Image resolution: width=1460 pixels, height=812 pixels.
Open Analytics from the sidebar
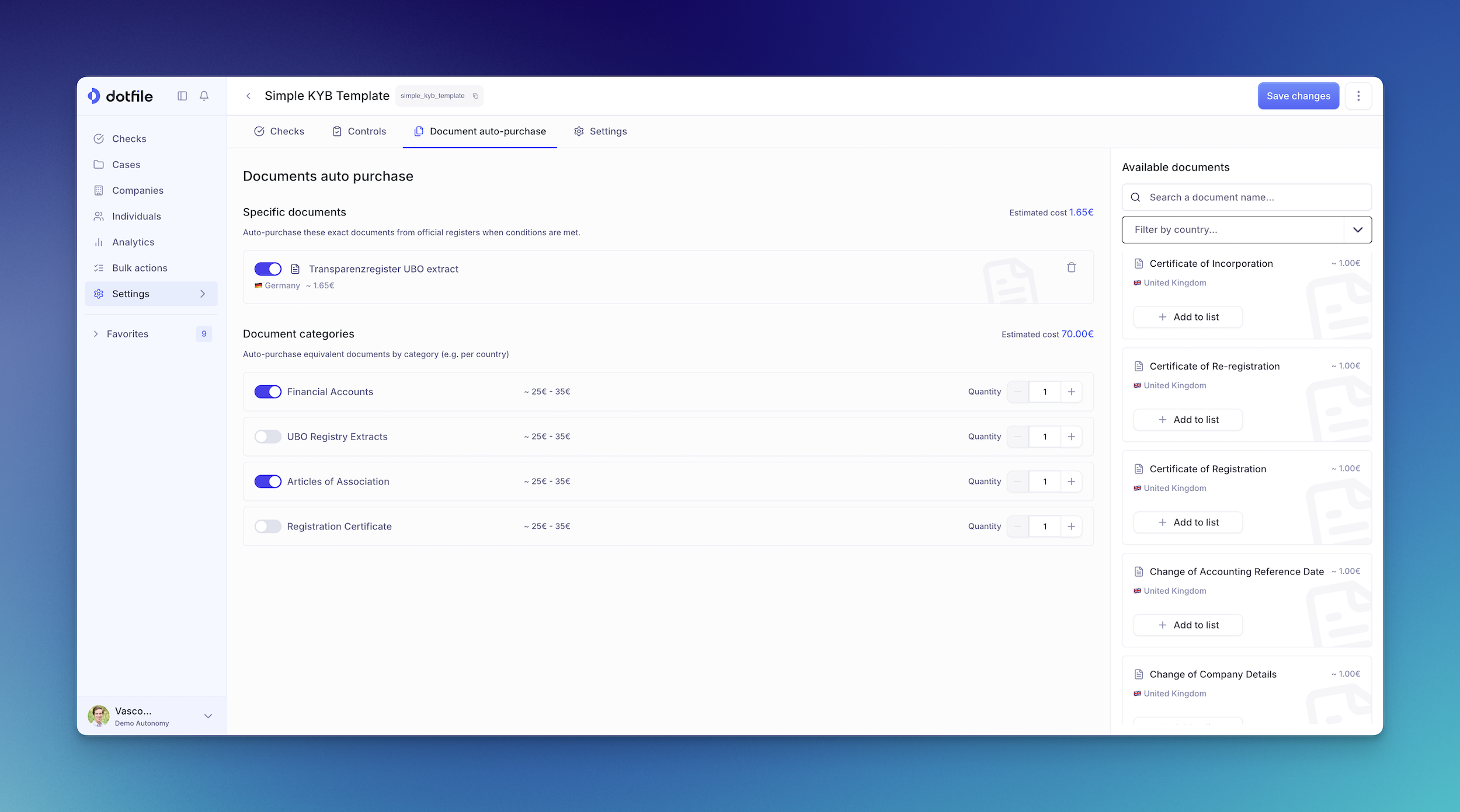pyautogui.click(x=133, y=242)
